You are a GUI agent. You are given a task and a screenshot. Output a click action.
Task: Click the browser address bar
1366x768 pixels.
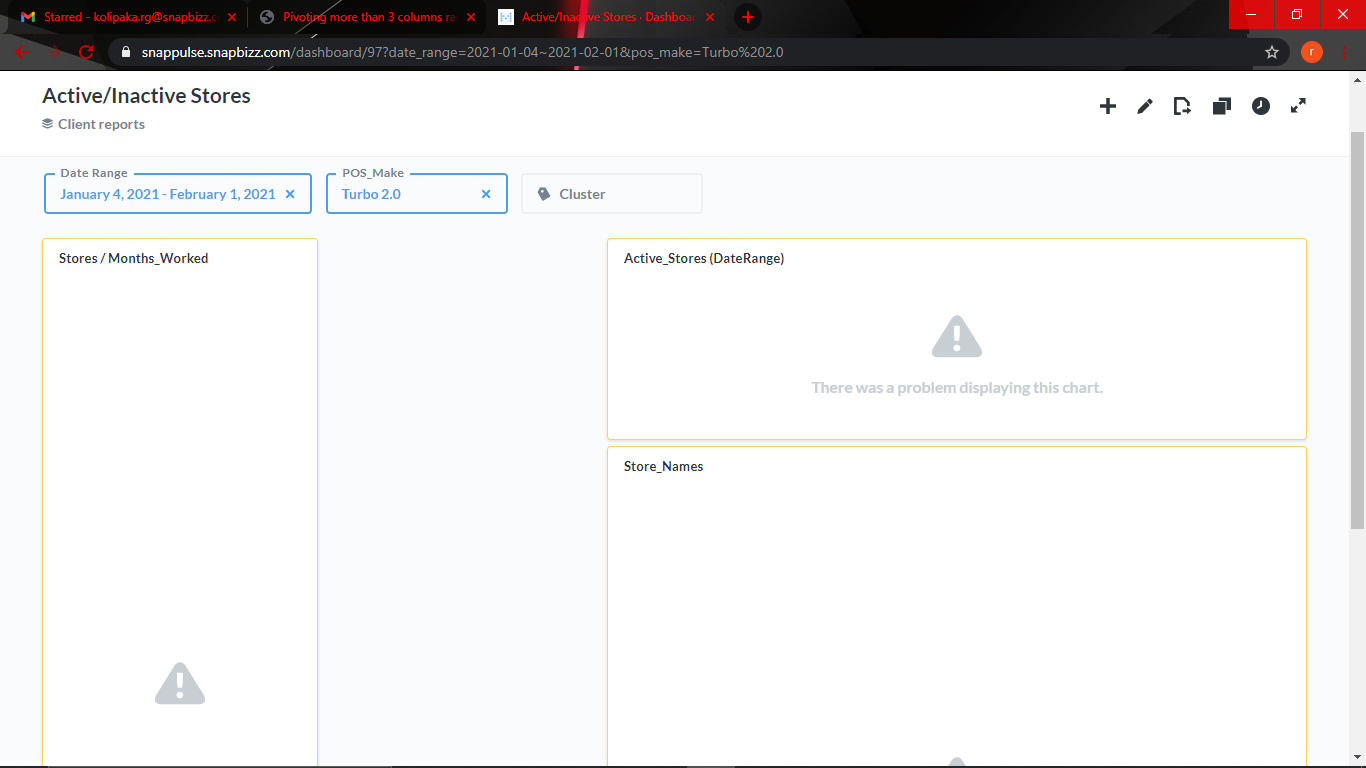600,51
